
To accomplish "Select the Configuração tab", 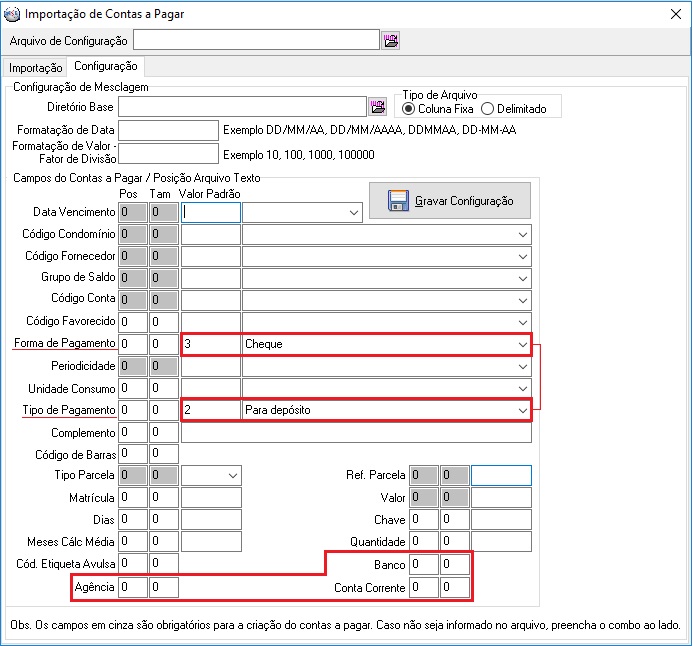I will 106,67.
